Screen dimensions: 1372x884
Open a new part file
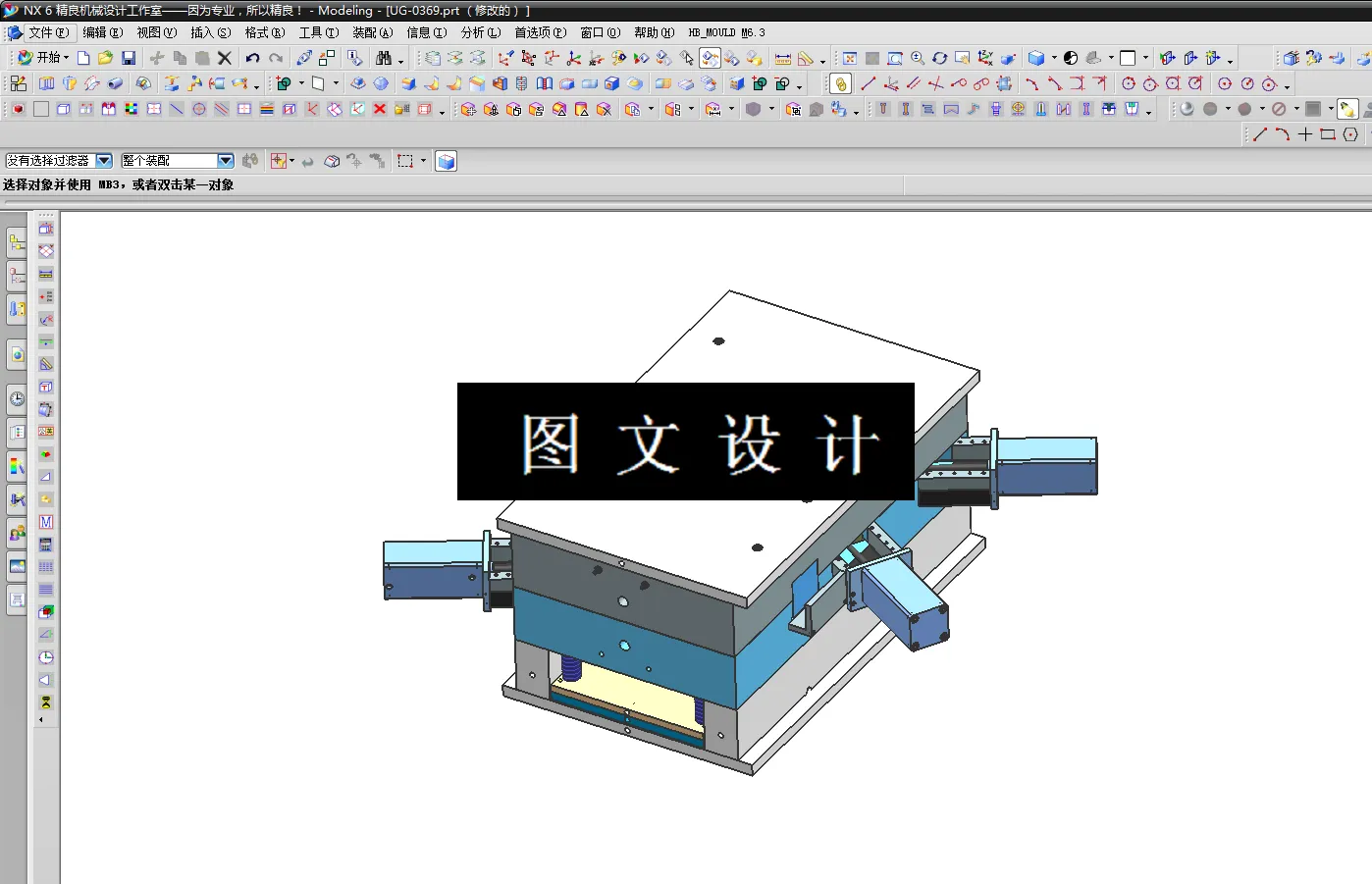82,57
